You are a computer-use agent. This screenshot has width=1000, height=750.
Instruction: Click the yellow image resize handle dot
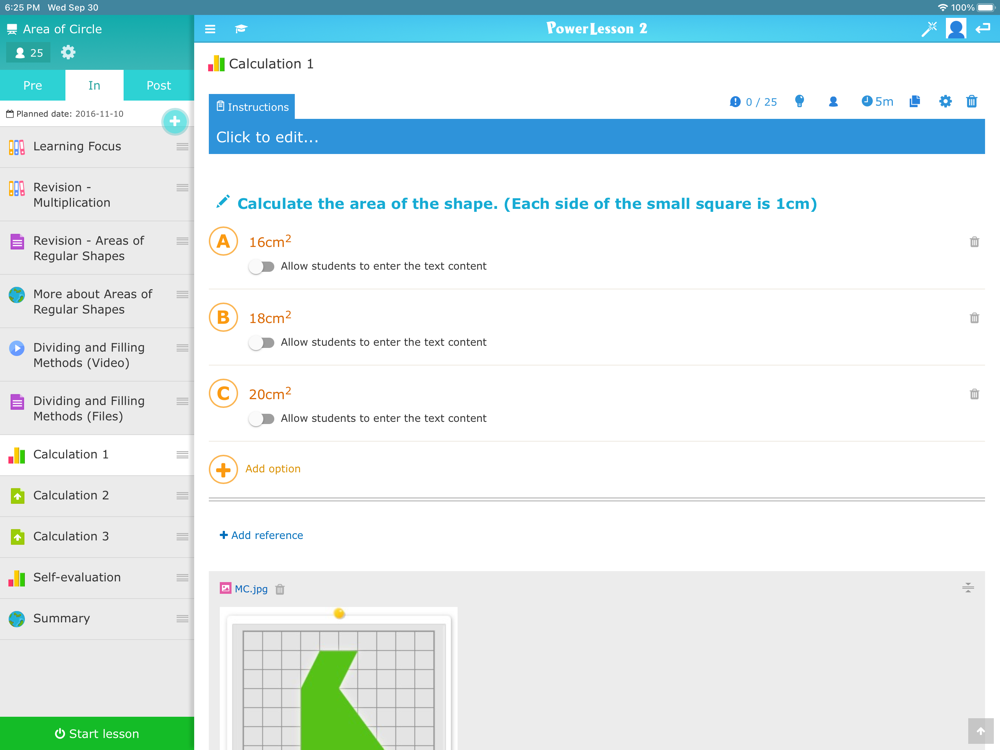point(339,614)
